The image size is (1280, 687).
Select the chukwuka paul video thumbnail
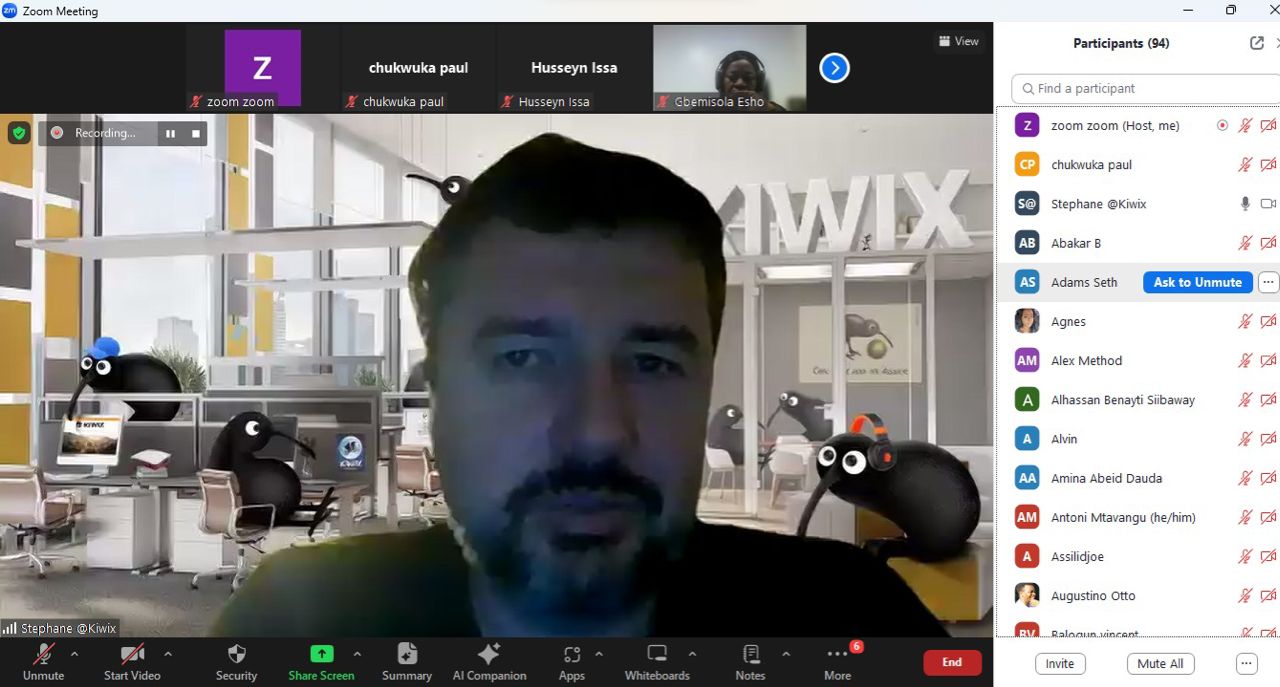click(x=418, y=68)
